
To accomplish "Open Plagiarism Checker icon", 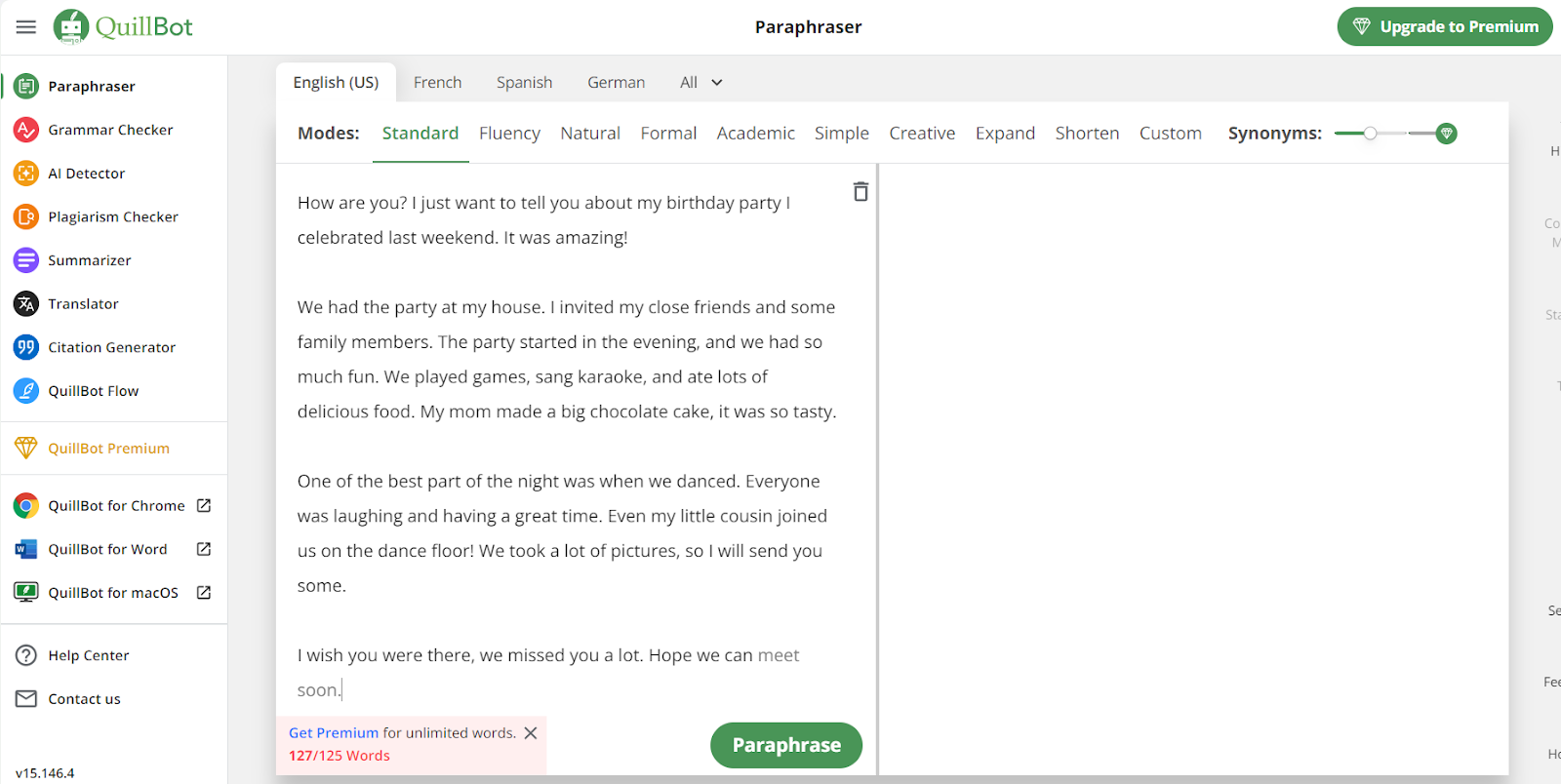I will 26,216.
